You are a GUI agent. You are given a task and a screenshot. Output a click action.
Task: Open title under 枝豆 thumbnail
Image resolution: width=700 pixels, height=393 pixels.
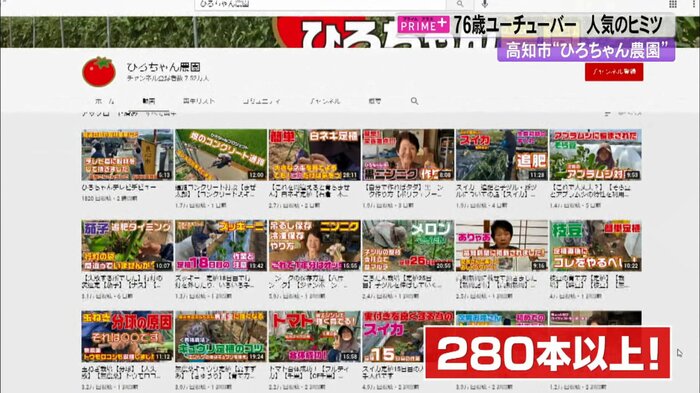click(x=589, y=281)
